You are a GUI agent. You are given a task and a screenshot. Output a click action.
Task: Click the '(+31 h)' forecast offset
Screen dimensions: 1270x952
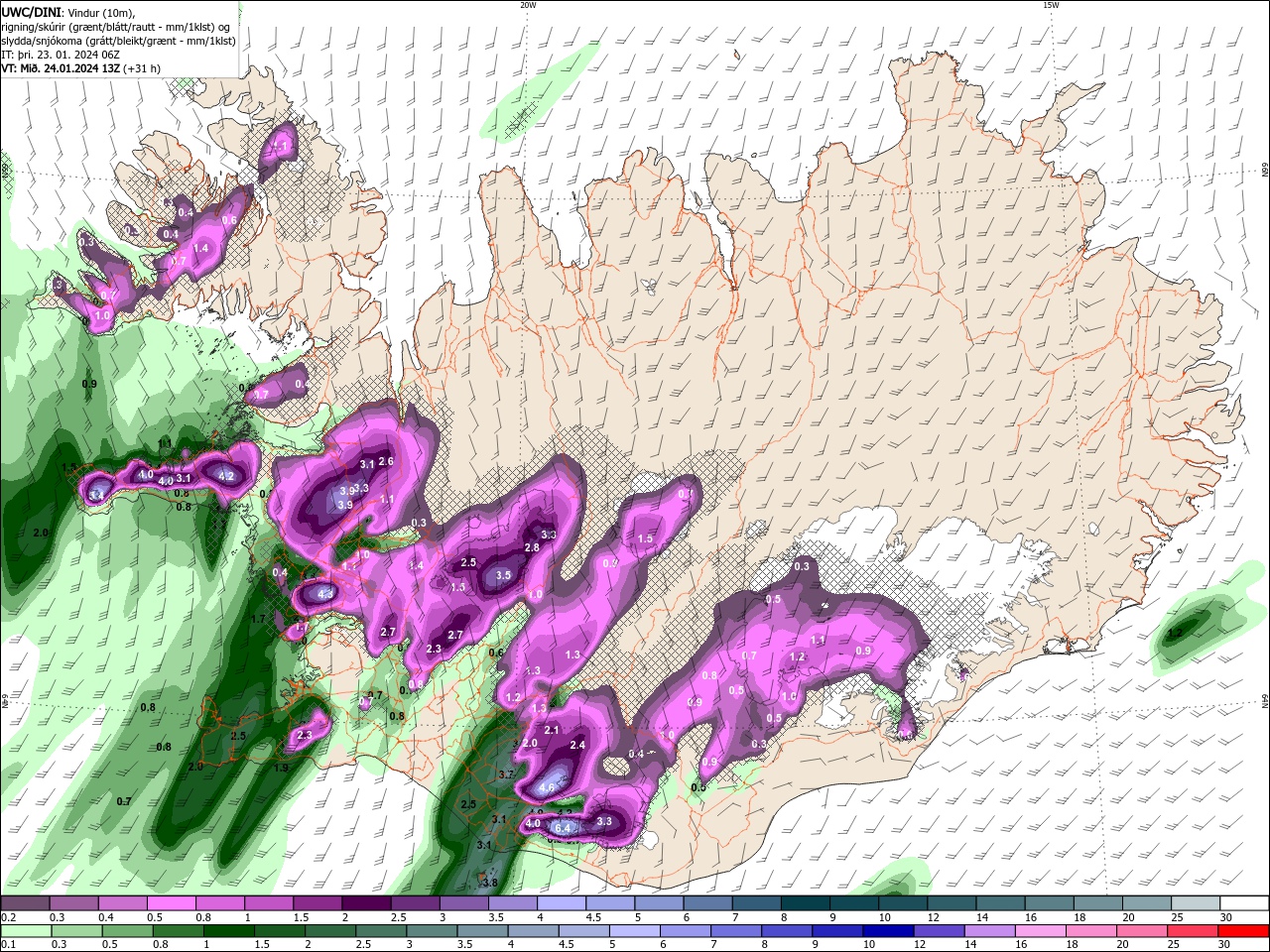click(x=142, y=68)
